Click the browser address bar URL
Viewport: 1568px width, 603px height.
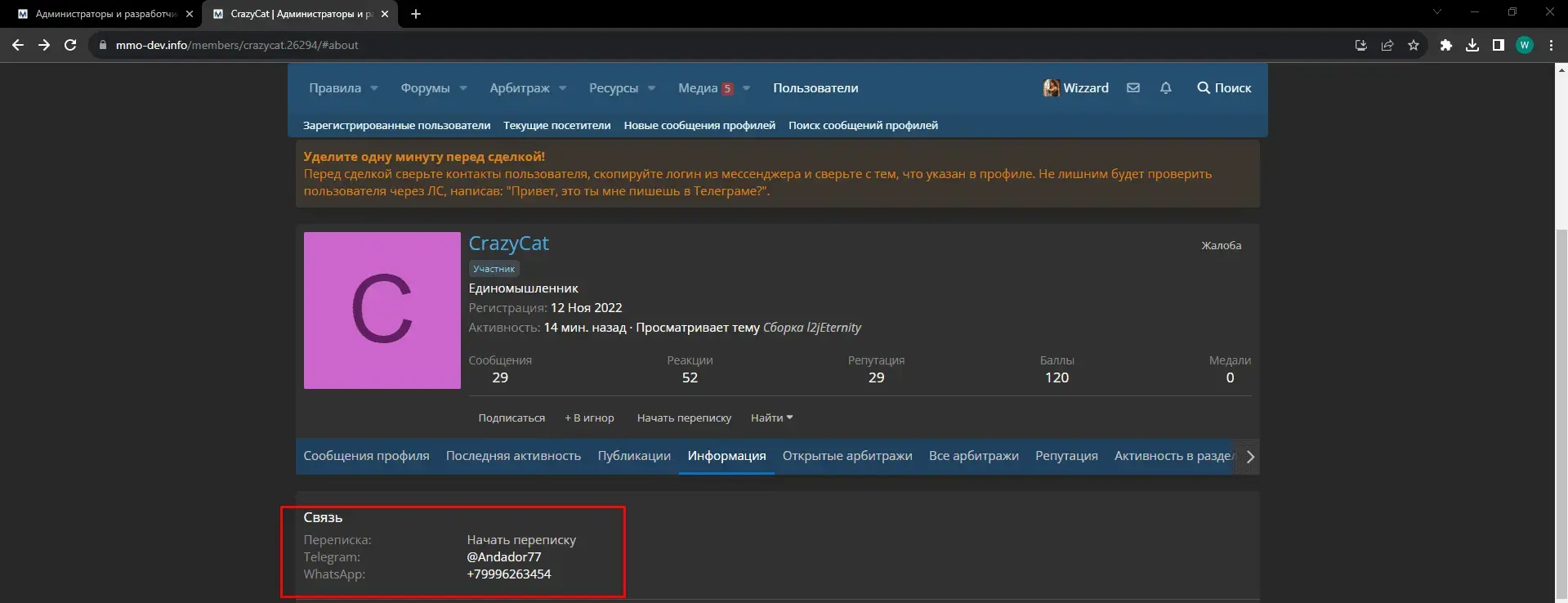coord(237,45)
